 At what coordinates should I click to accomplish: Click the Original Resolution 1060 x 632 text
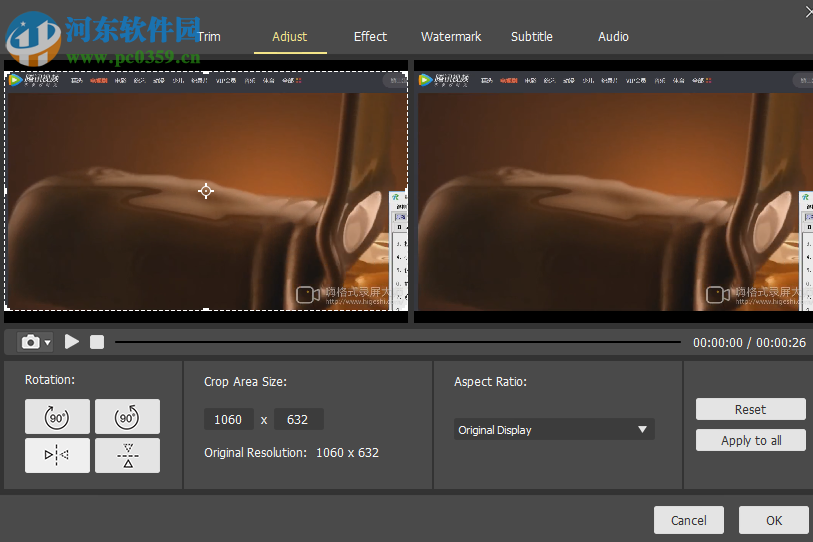[x=291, y=453]
